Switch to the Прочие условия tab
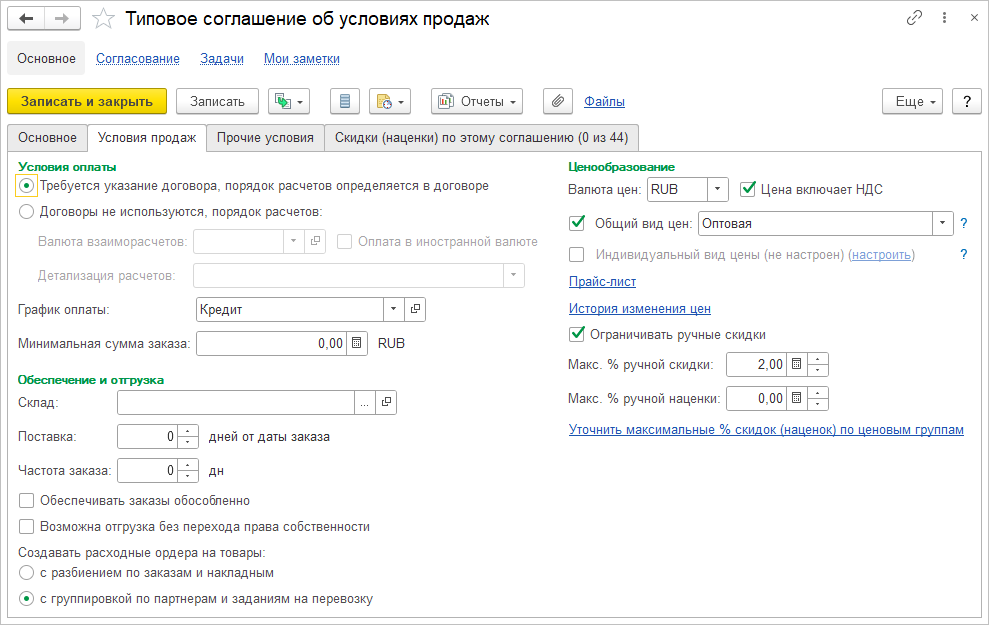The image size is (989, 625). point(265,137)
